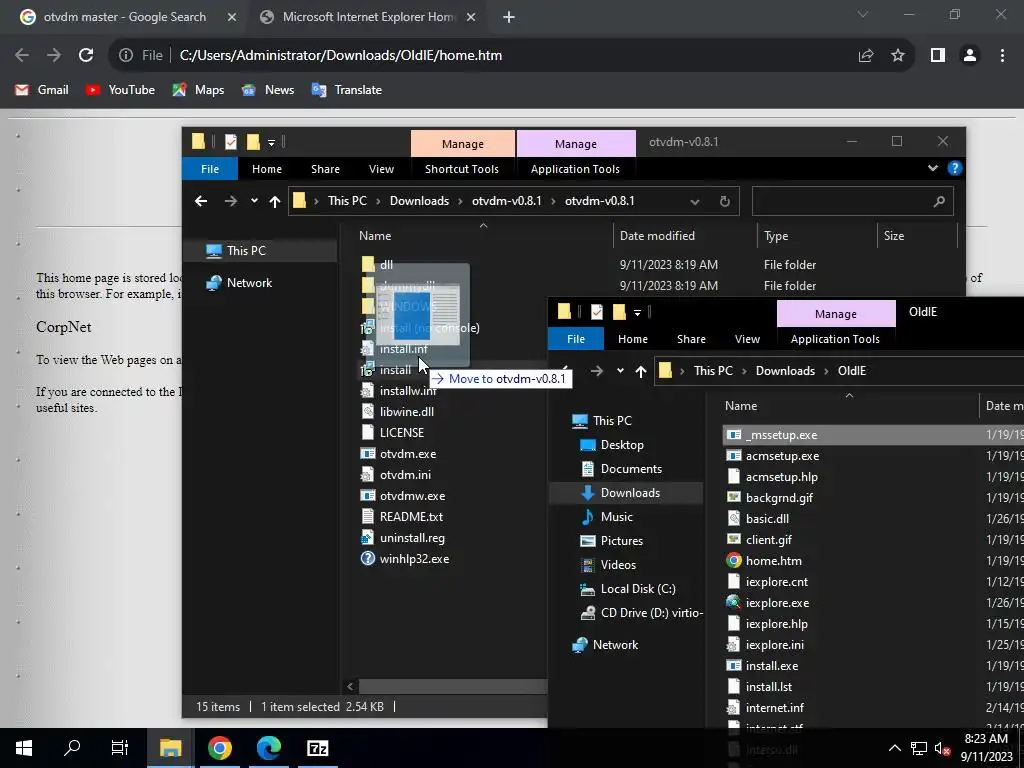The height and width of the screenshot is (768, 1024).
Task: Select winhlp32.exe file
Action: tap(414, 559)
